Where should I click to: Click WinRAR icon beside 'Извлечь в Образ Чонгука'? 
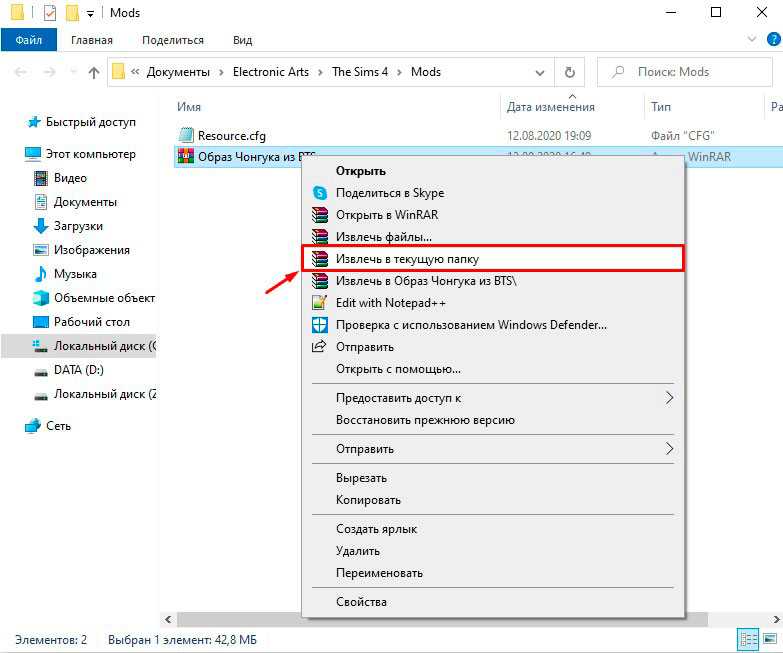point(320,281)
